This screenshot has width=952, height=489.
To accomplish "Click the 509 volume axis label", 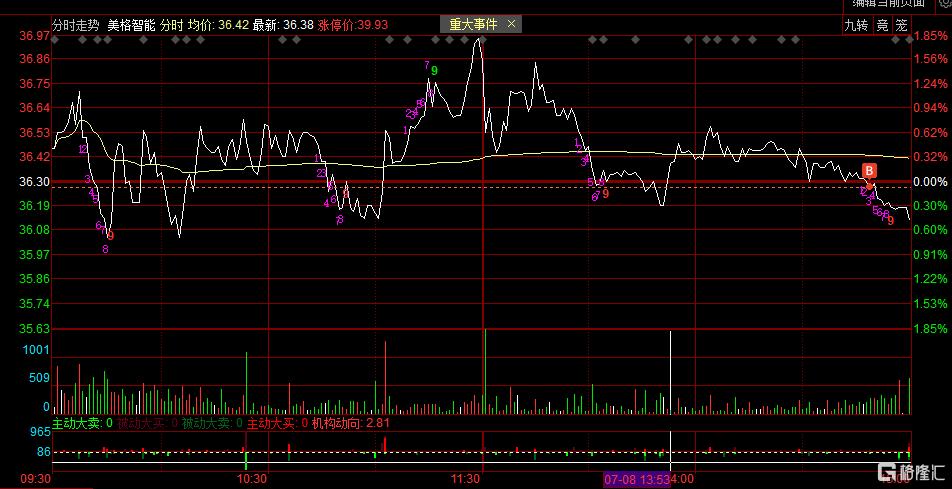I will coord(39,378).
